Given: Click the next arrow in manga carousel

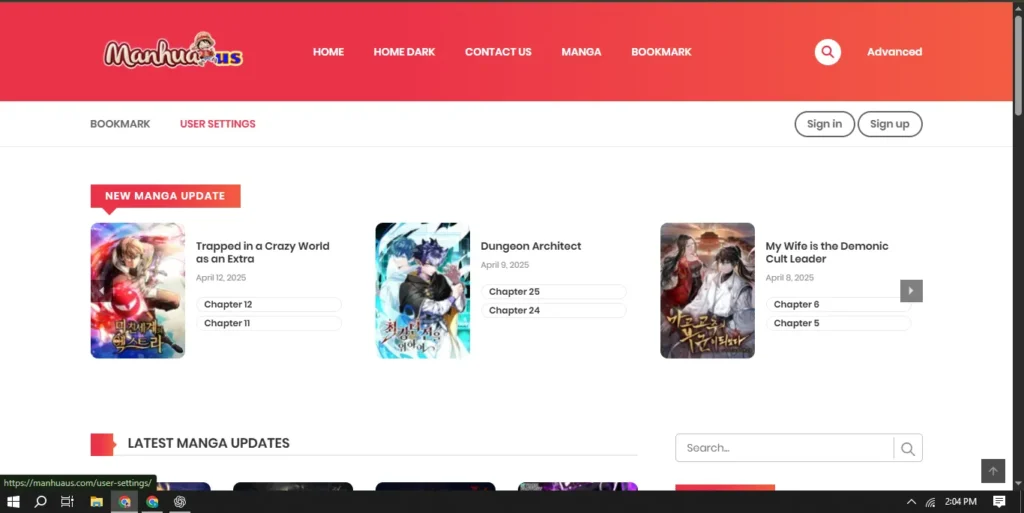Looking at the screenshot, I should (910, 291).
